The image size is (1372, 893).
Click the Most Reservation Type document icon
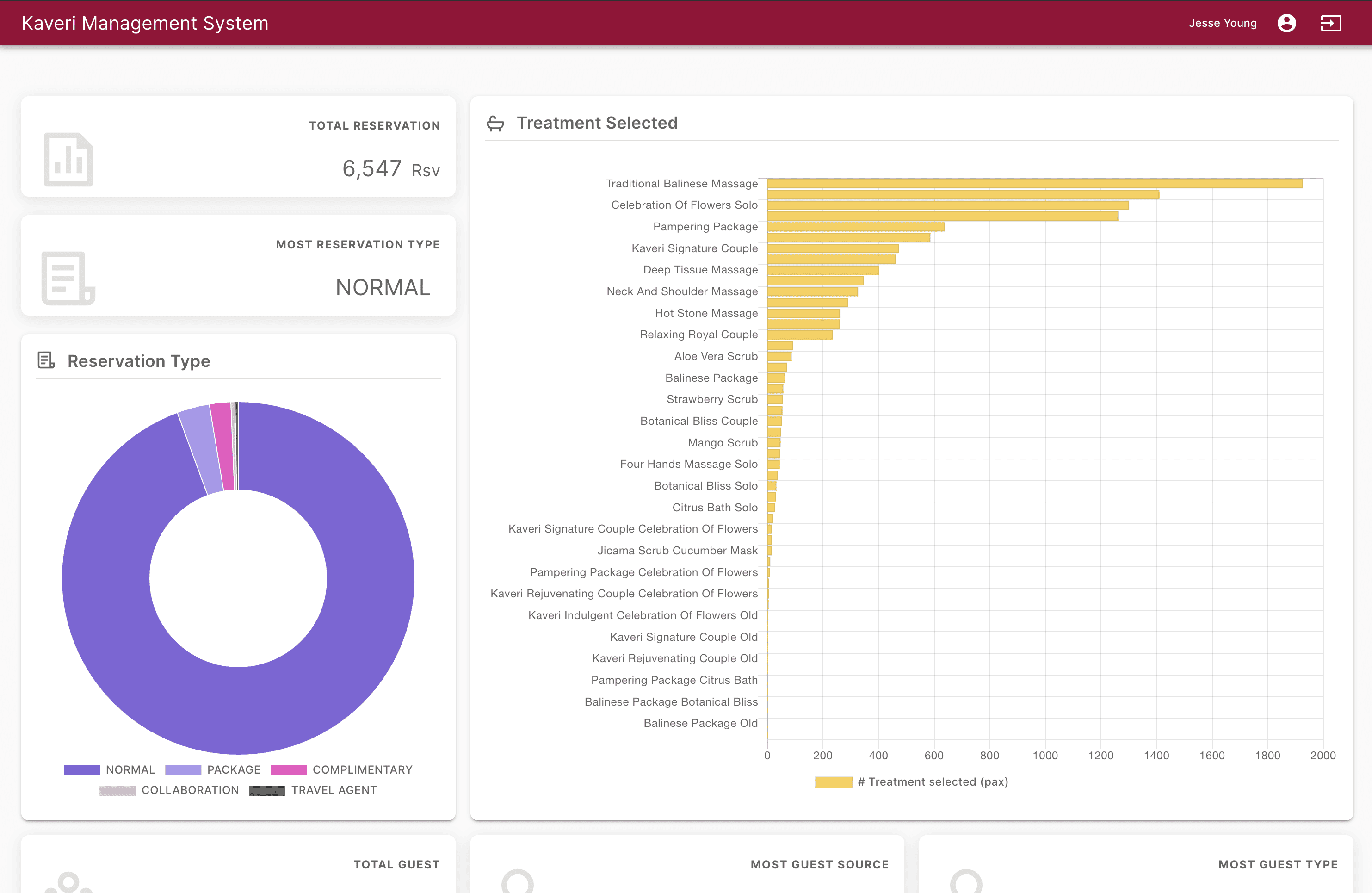(x=68, y=278)
